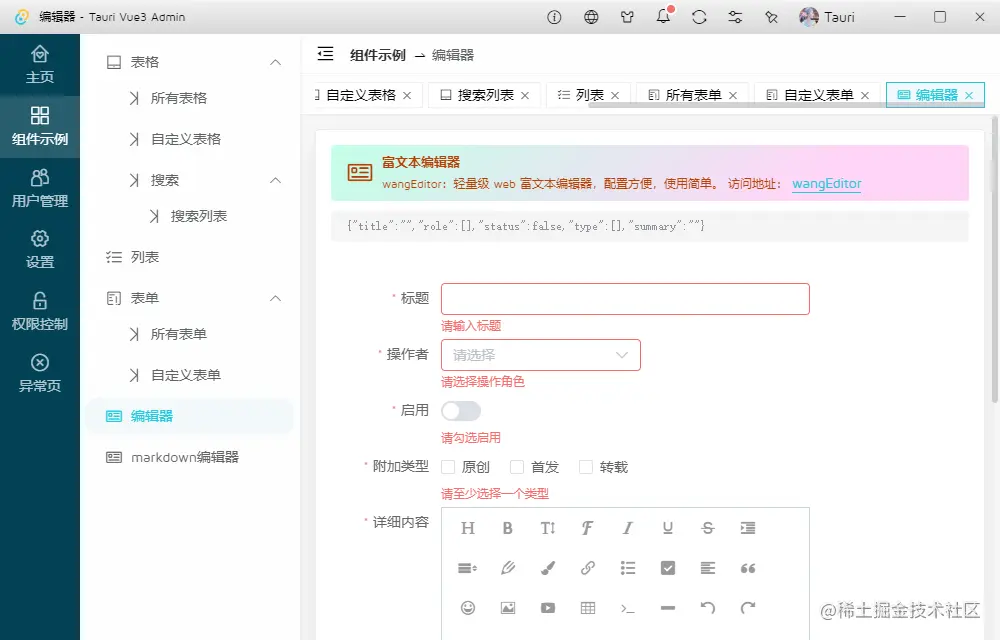
Task: Click the pin window icon
Action: click(x=771, y=17)
